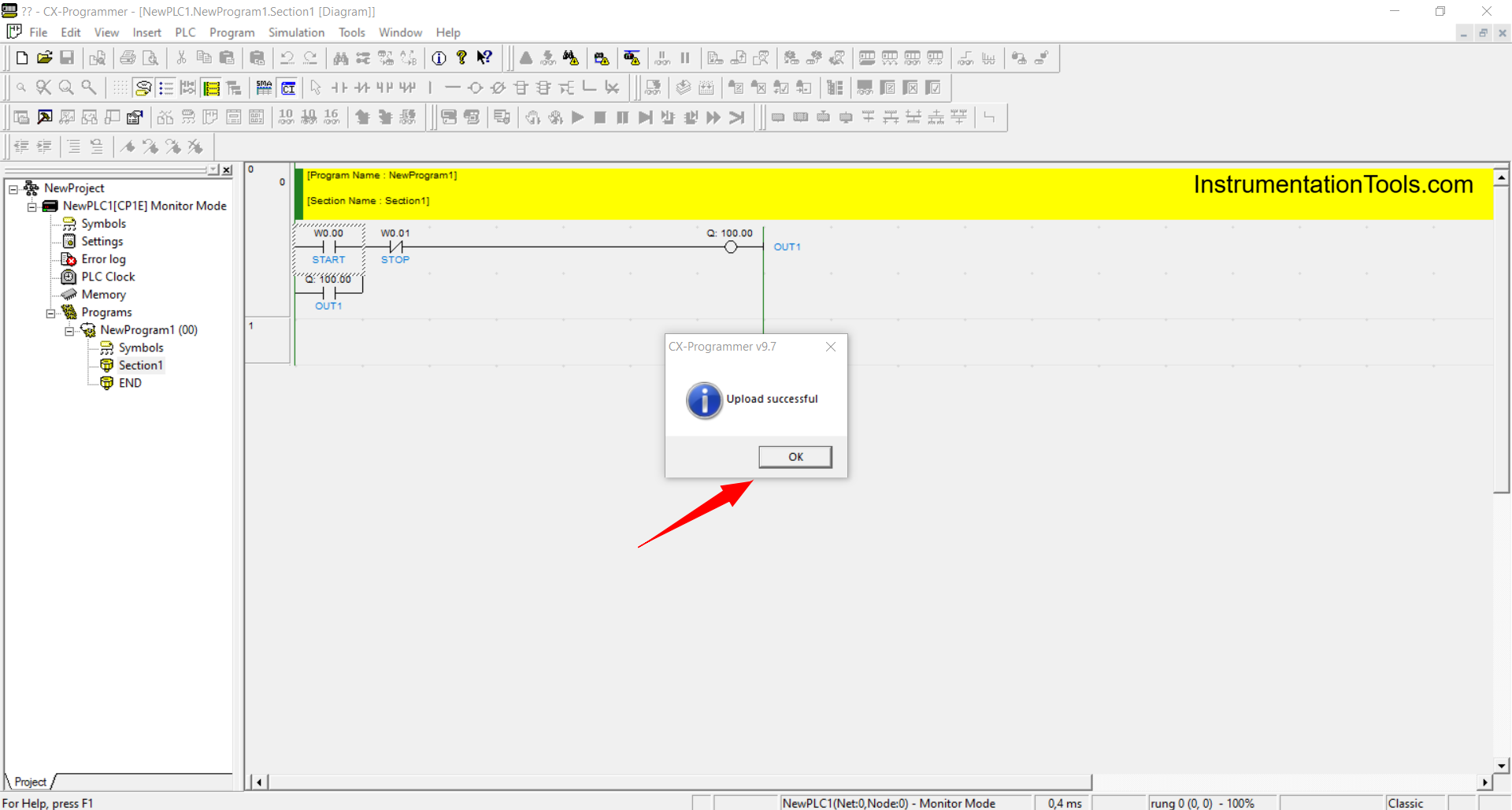This screenshot has width=1512, height=810.
Task: Select the New Coil tool
Action: click(475, 87)
